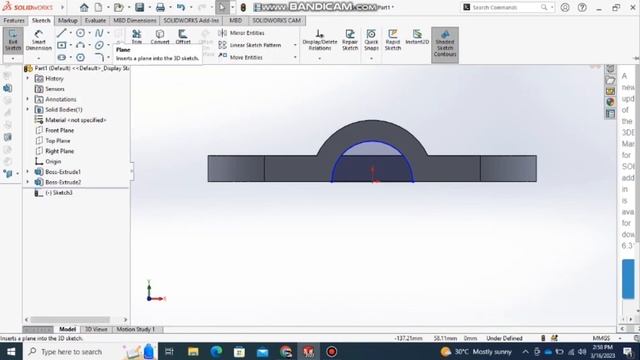Open the Spline tool dropdown arrow
Screen dimensions: 640x360
click(108, 33)
